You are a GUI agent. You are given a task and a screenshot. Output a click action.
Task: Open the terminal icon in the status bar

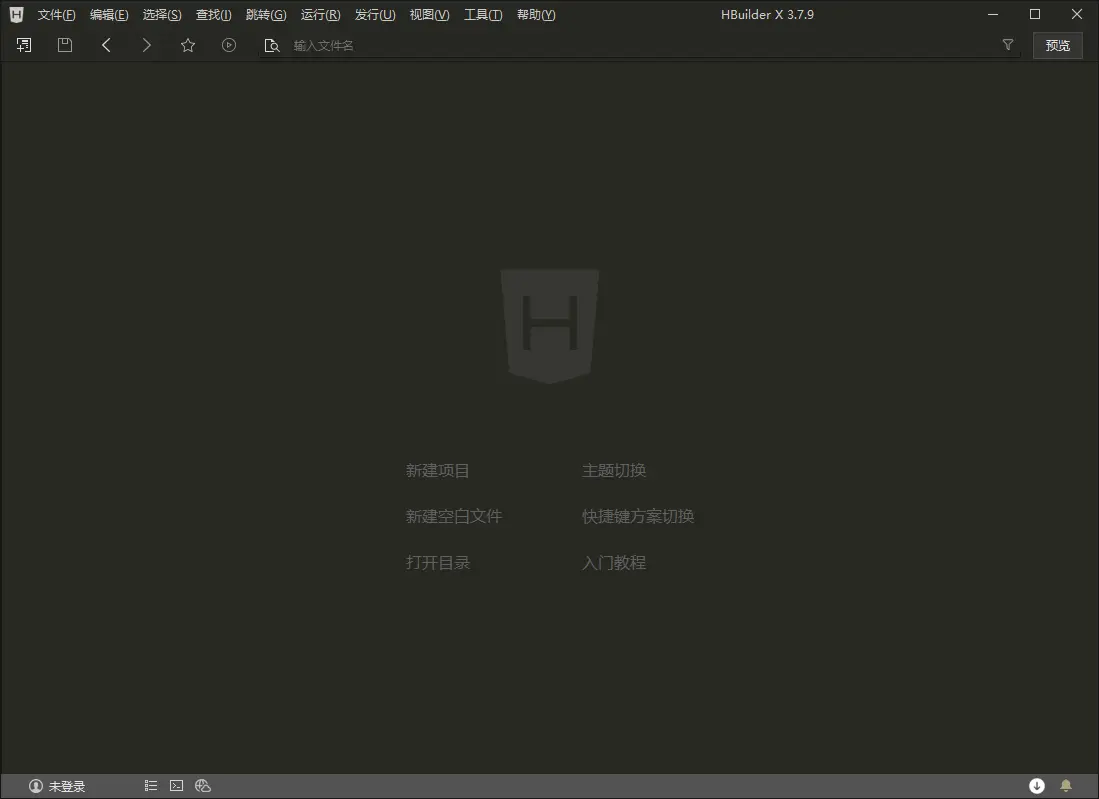[176, 785]
